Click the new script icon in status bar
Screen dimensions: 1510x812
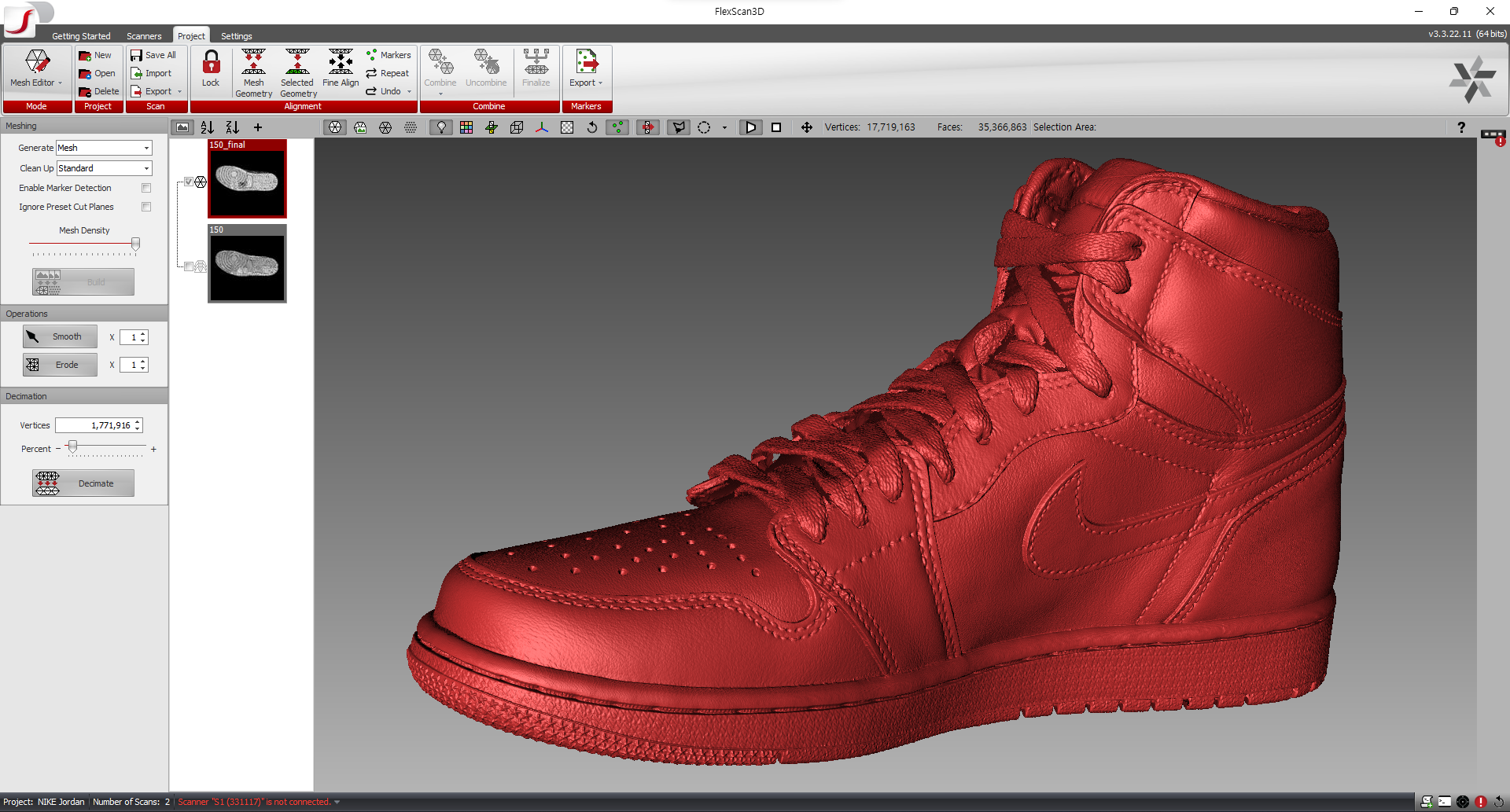[x=1427, y=802]
